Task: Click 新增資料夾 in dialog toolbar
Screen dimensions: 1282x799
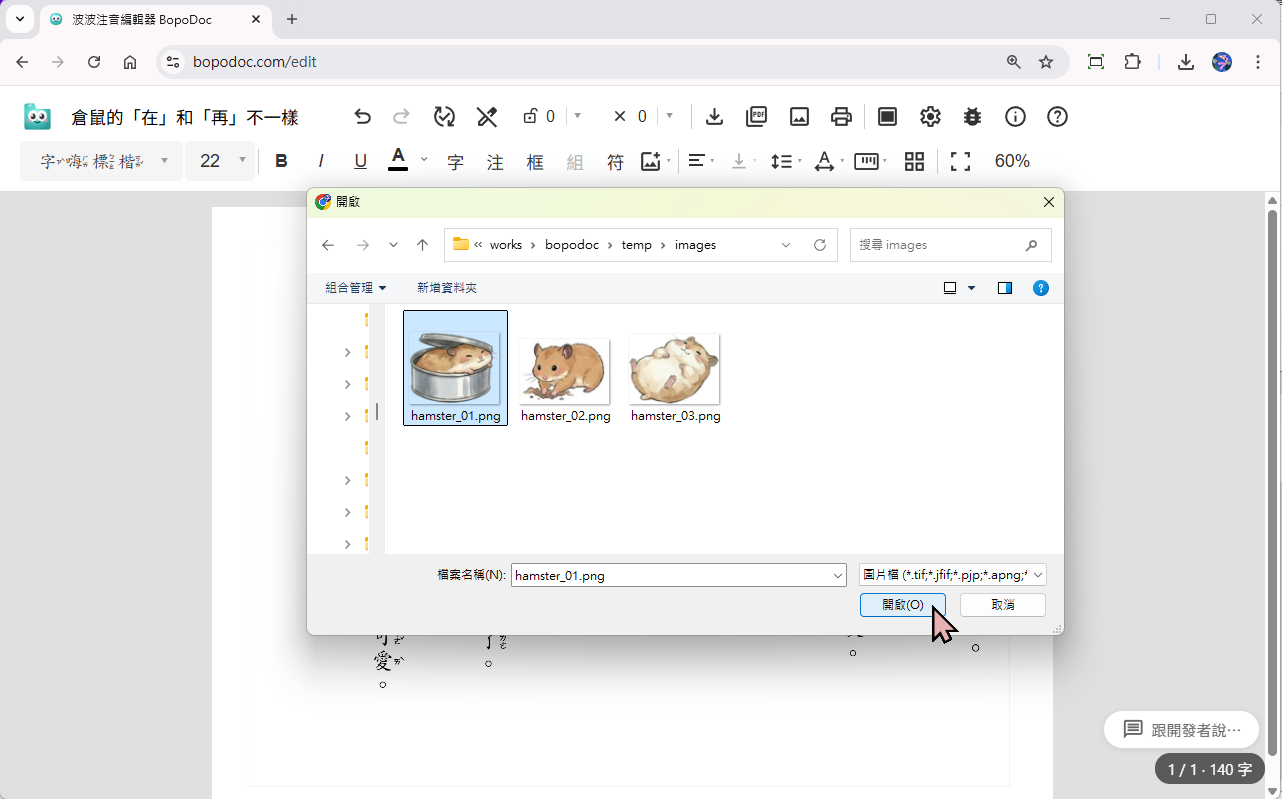Action: click(x=446, y=288)
